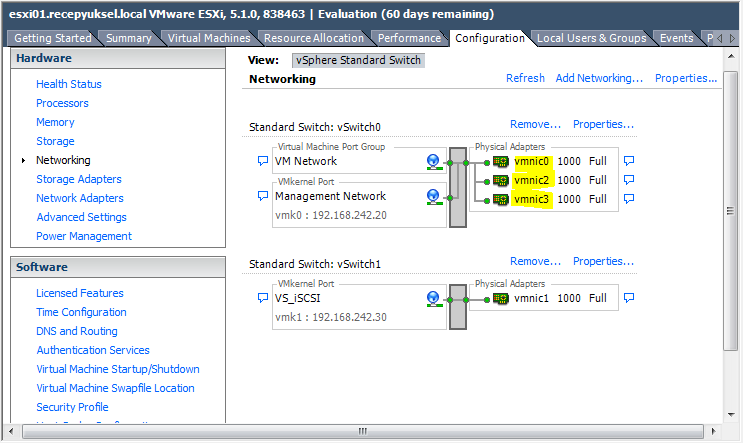Viewport: 743px width, 443px height.
Task: Click the vmk0 : 192.168.242.20 address text
Action: pos(331,215)
